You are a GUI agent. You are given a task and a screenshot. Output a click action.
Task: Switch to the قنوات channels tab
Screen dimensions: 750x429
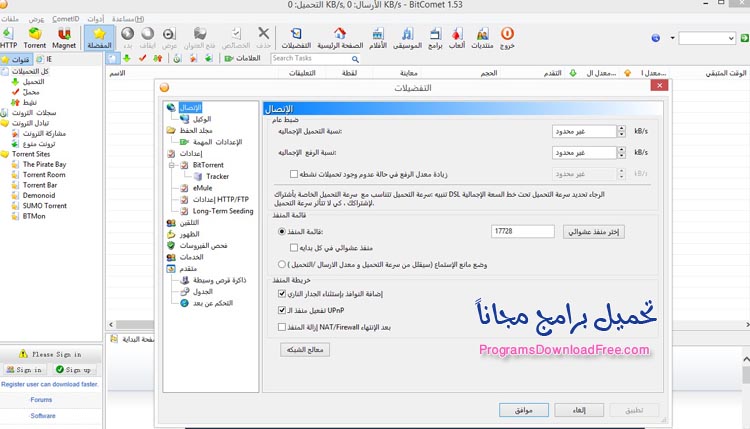[16, 59]
